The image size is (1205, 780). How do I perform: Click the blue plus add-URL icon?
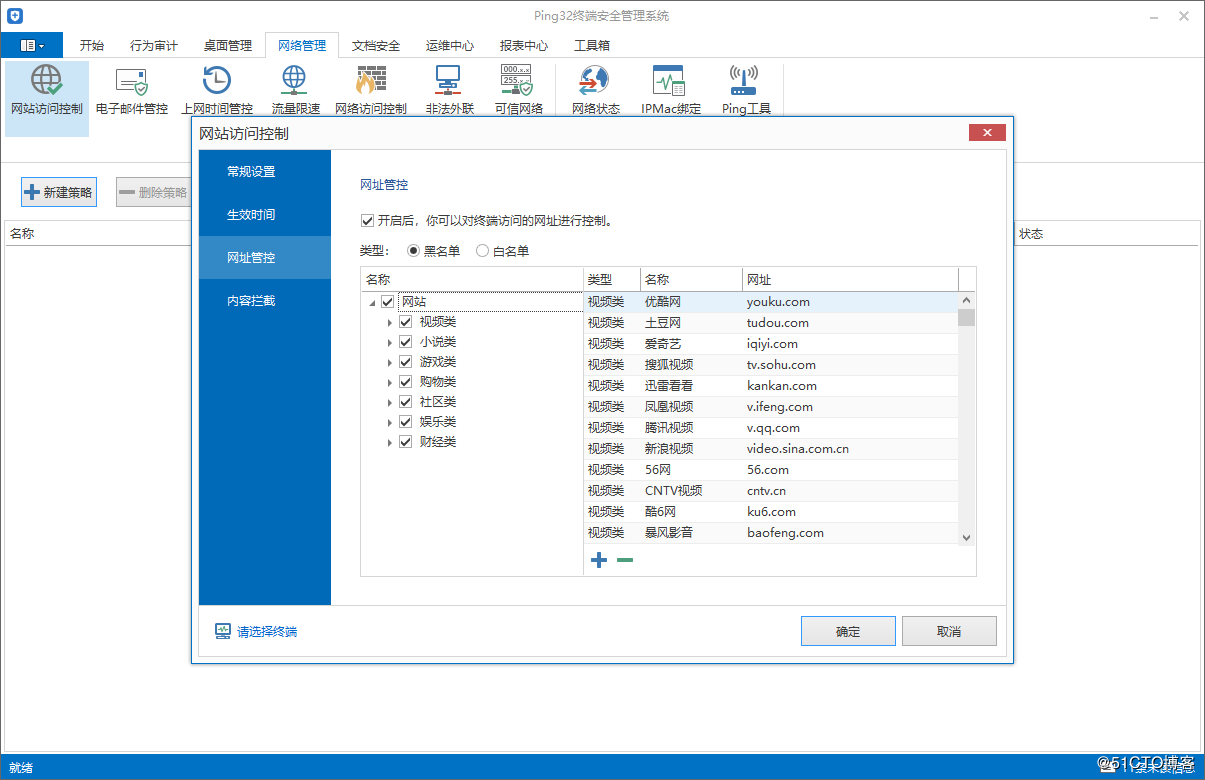(599, 560)
